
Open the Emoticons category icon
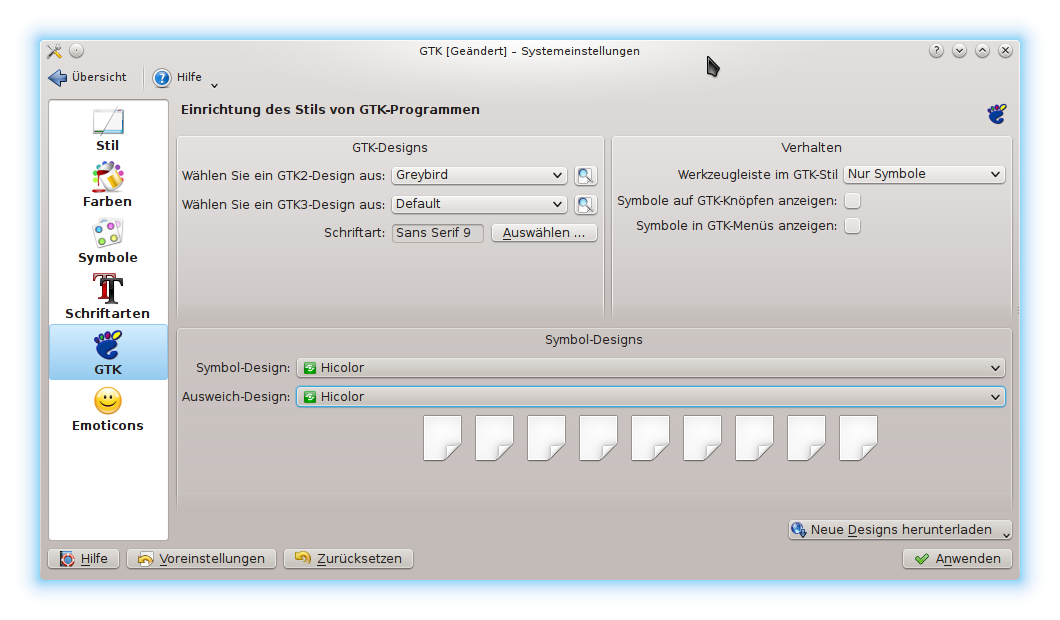point(107,401)
